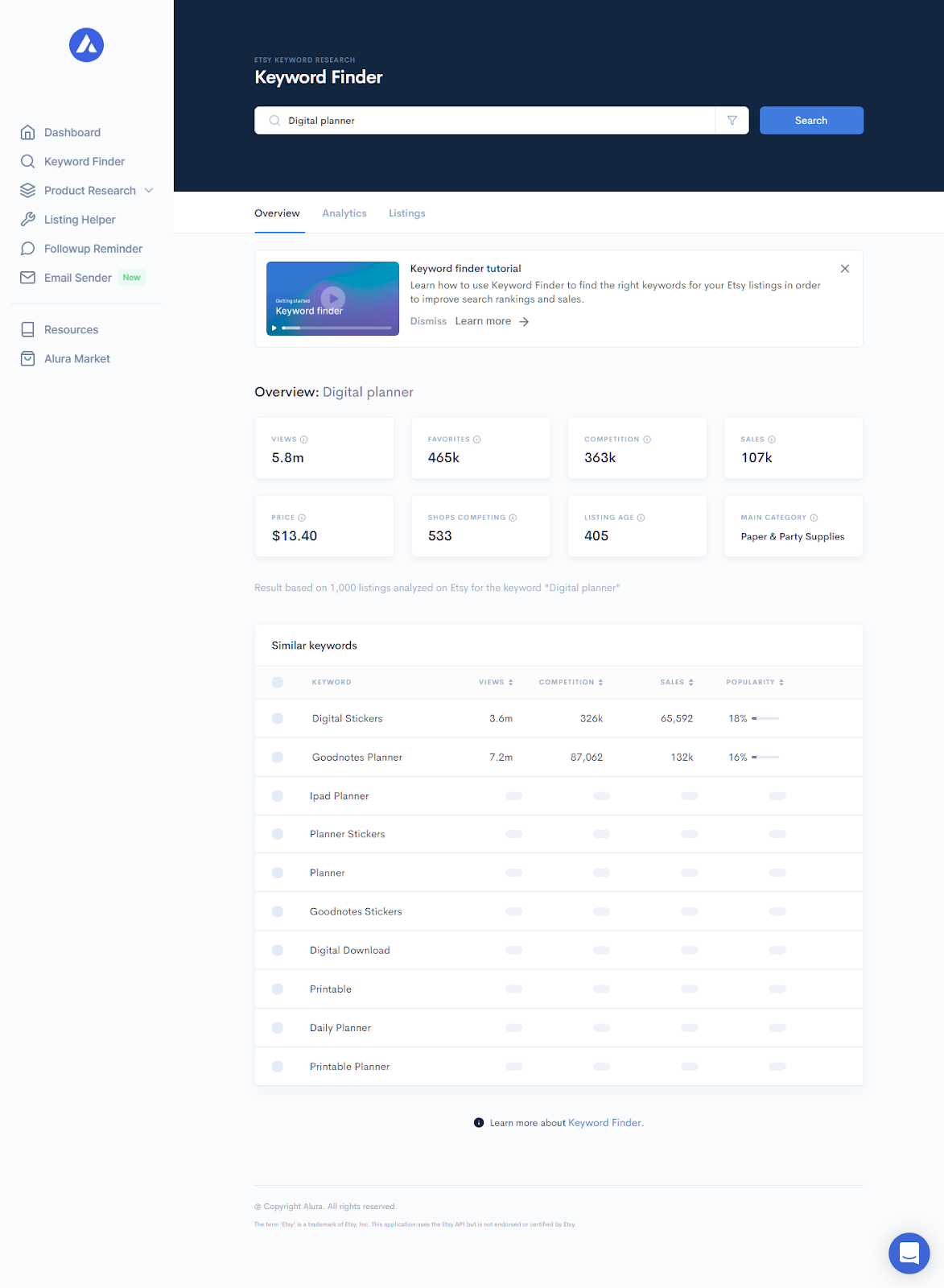Click the Shops Competing info icon
The width and height of the screenshot is (944, 1288).
(x=513, y=518)
